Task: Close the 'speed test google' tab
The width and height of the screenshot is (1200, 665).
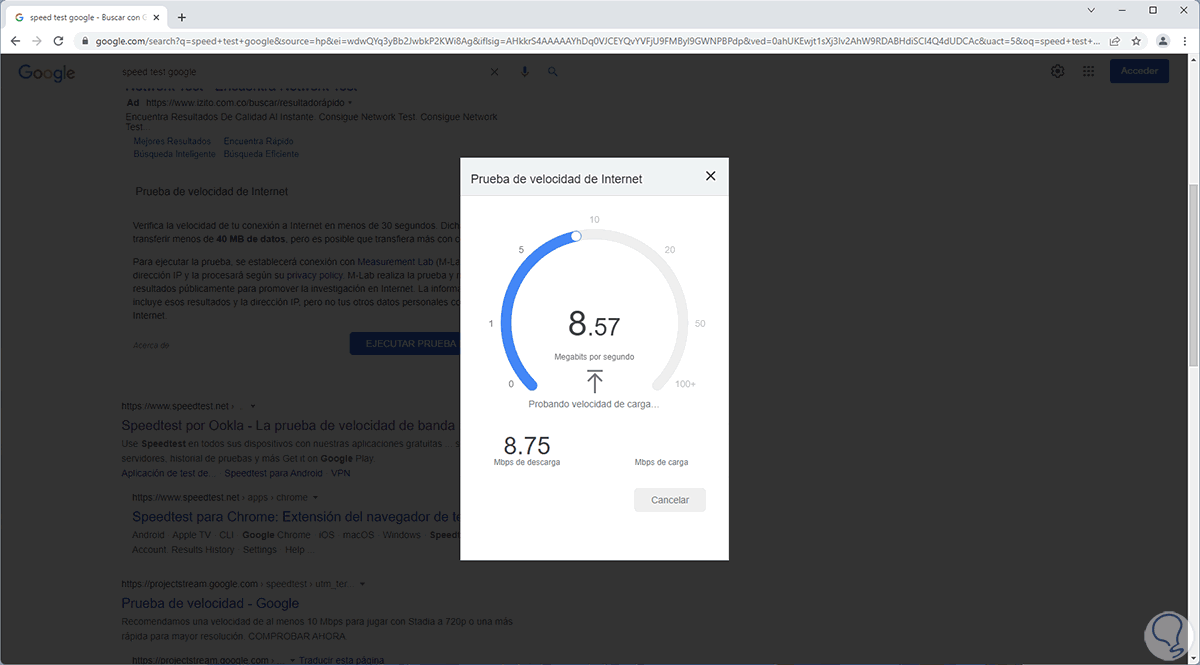Action: [x=156, y=17]
